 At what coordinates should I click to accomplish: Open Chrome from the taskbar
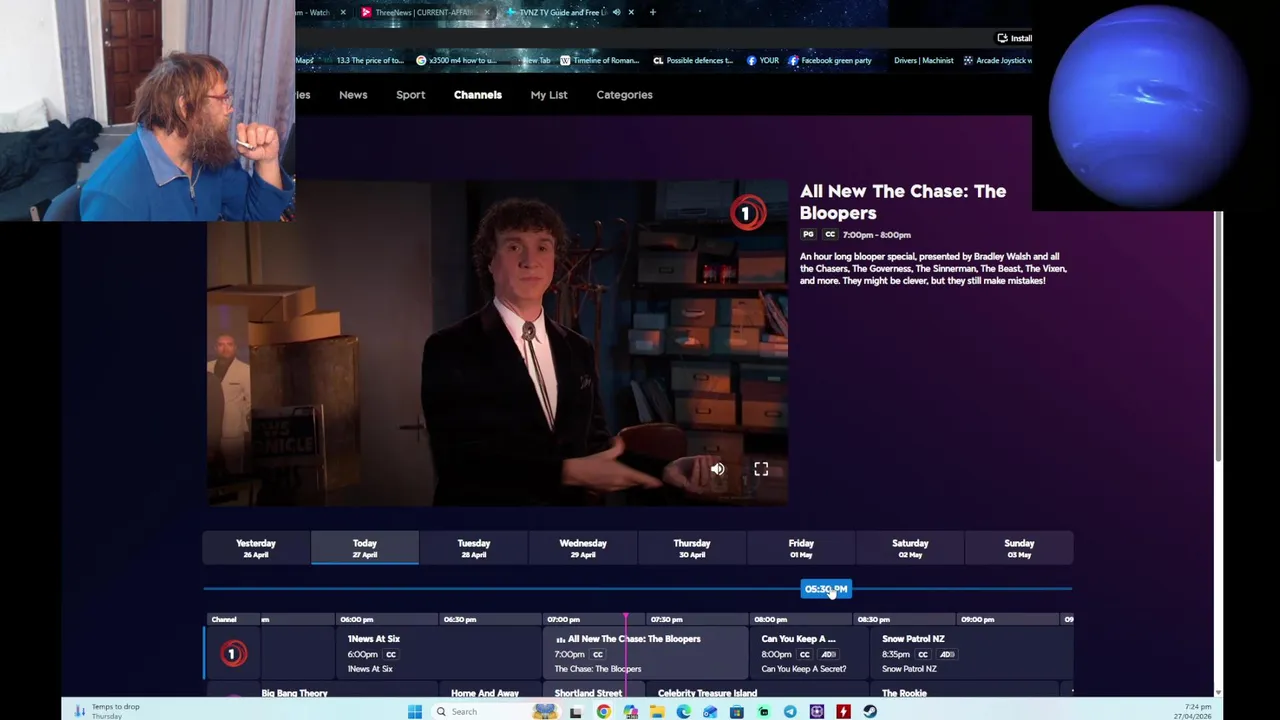pyautogui.click(x=603, y=712)
